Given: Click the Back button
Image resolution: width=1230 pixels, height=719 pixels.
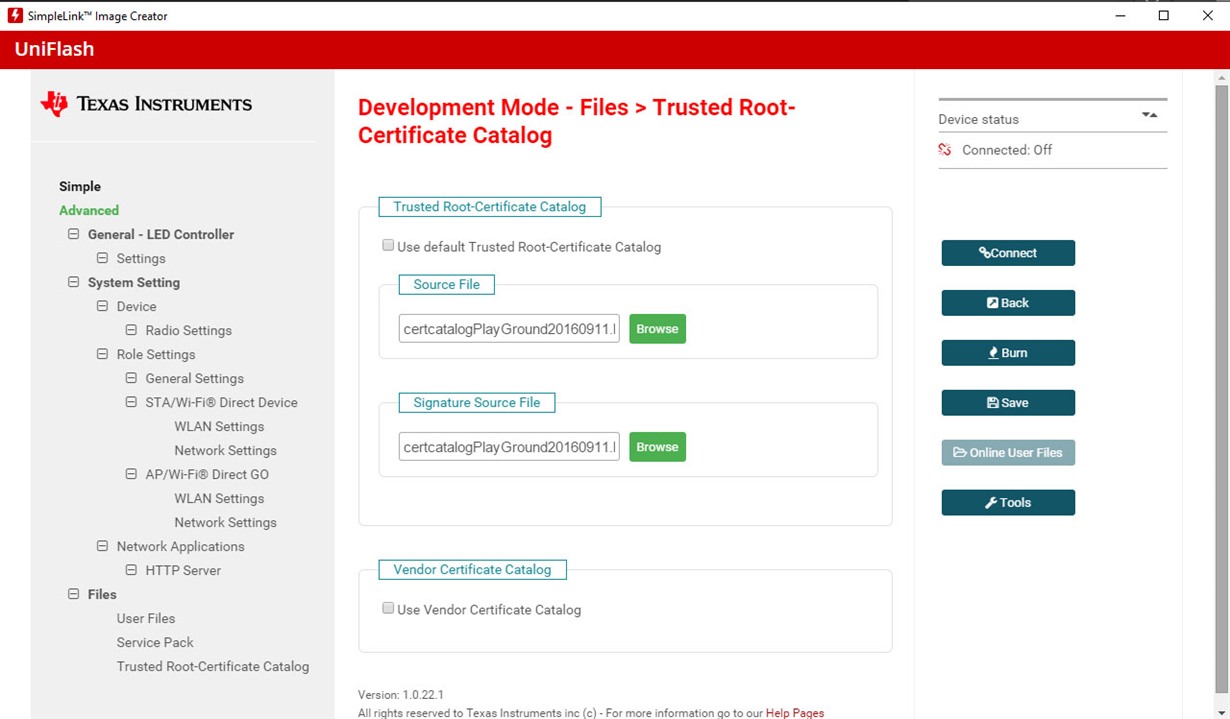Looking at the screenshot, I should 1008,303.
